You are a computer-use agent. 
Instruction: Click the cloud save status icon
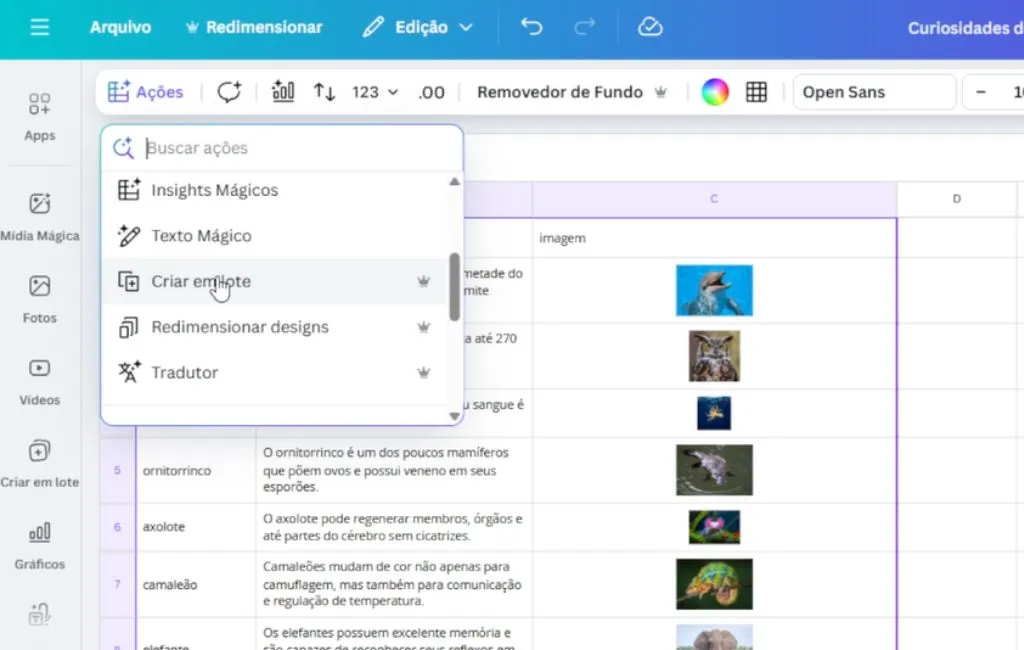(650, 27)
